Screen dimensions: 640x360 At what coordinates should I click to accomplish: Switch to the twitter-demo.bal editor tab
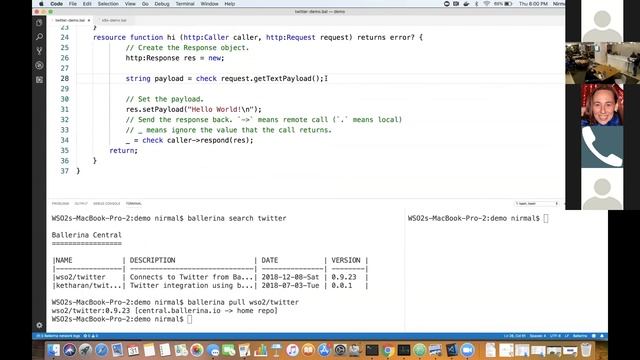tap(70, 20)
